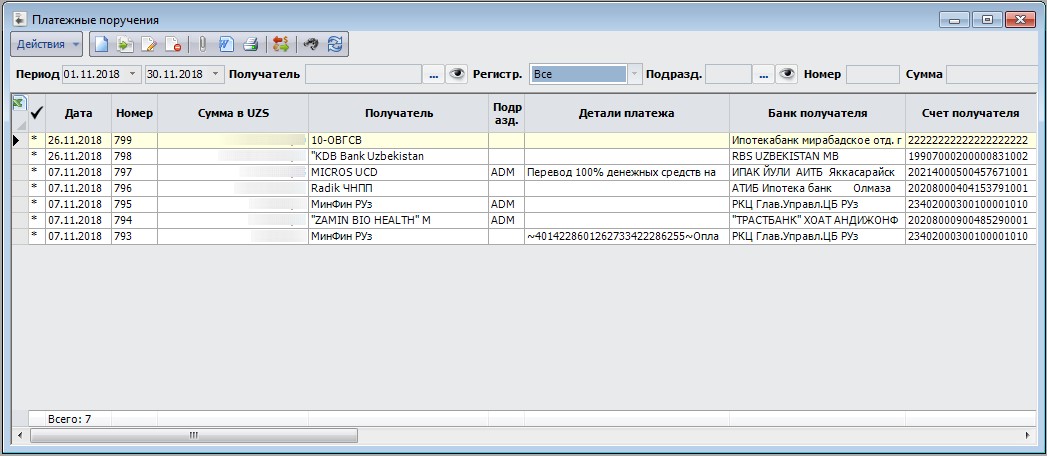Click the binoculars search icon
The height and width of the screenshot is (456, 1047).
coord(310,45)
